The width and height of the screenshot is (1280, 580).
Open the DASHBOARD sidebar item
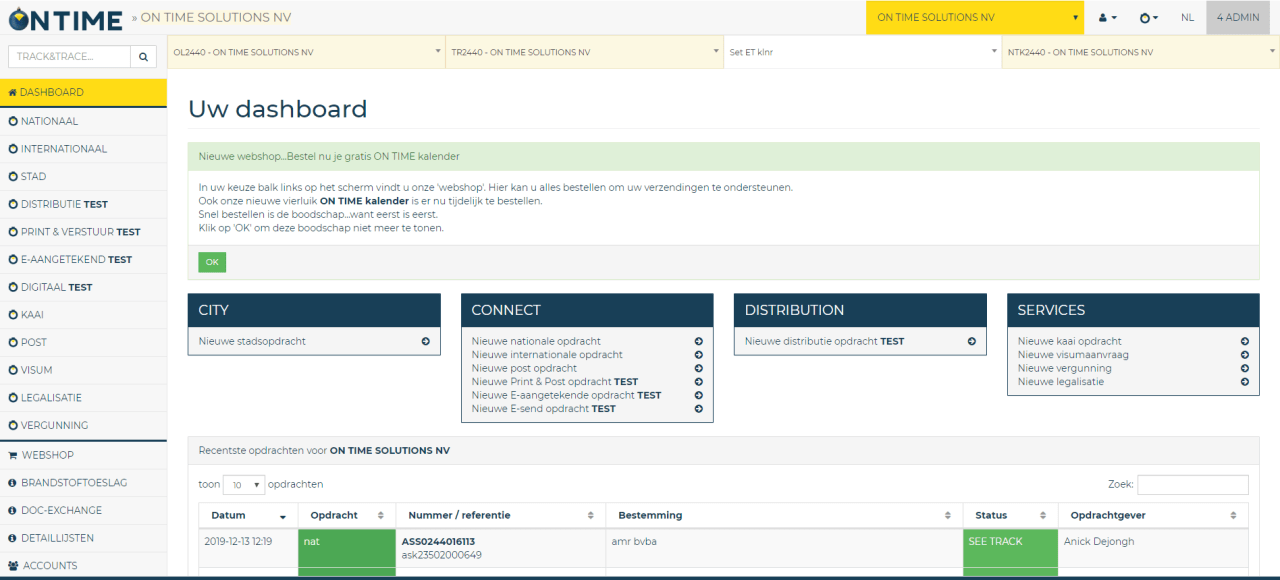83,92
